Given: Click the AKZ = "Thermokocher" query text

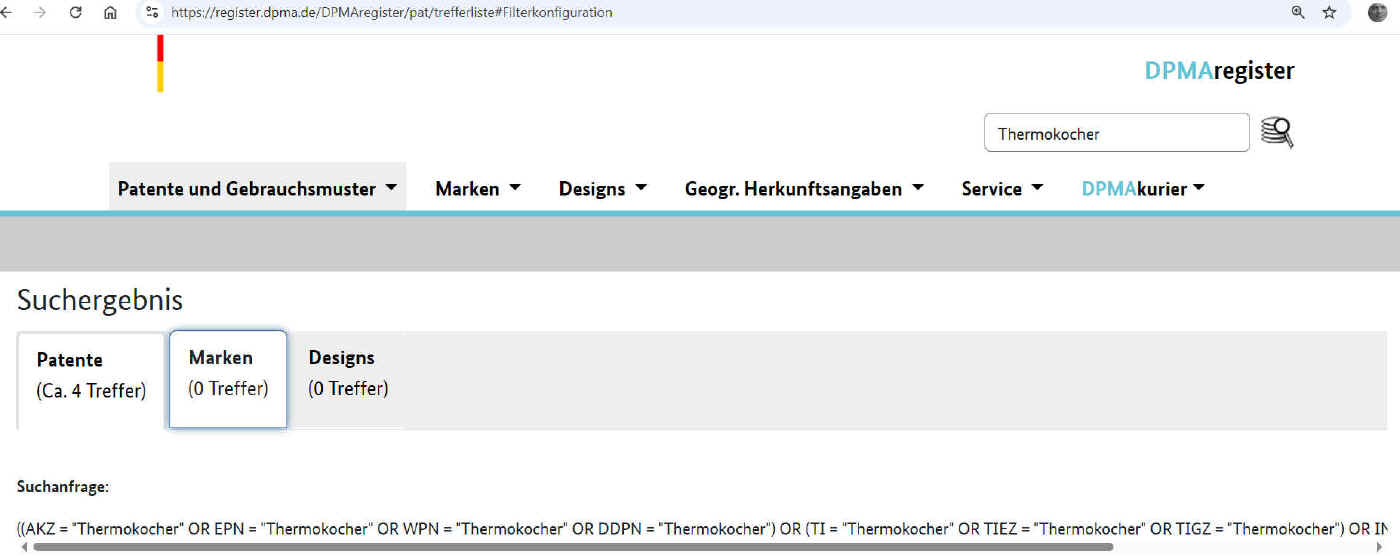Looking at the screenshot, I should point(105,528).
